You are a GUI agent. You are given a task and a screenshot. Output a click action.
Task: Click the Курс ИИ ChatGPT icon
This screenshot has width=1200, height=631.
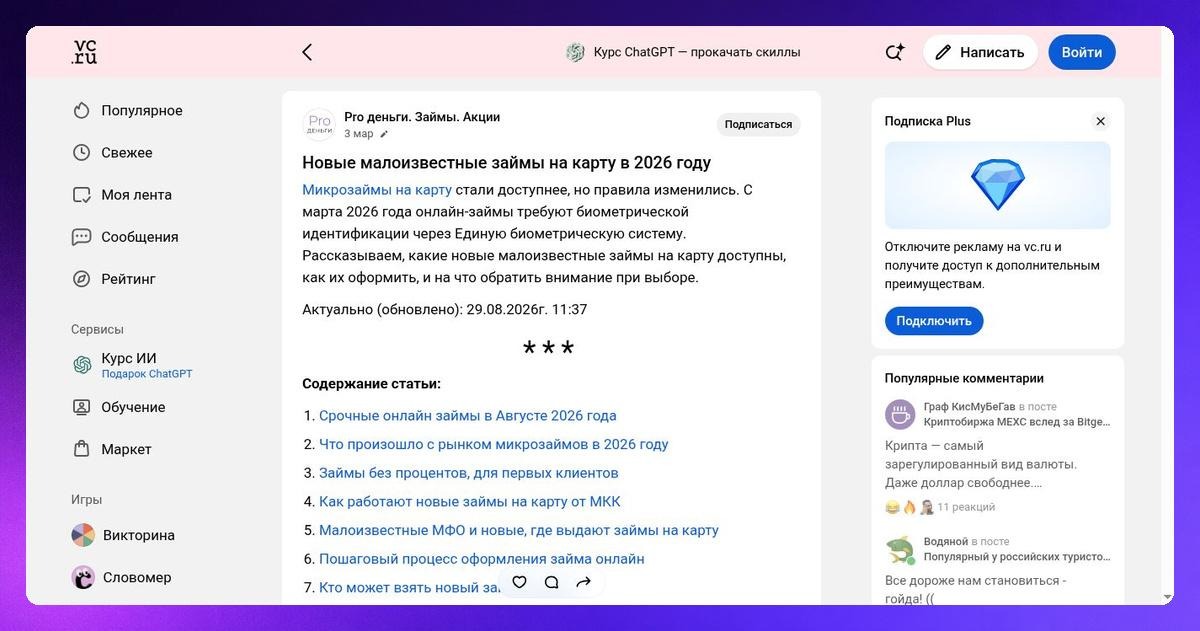pos(82,365)
